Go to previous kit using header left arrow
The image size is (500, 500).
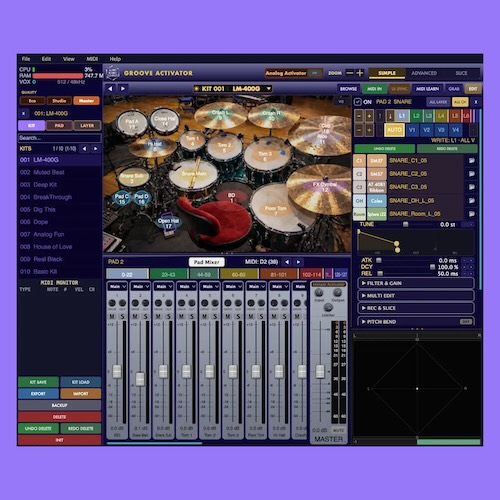coord(110,88)
